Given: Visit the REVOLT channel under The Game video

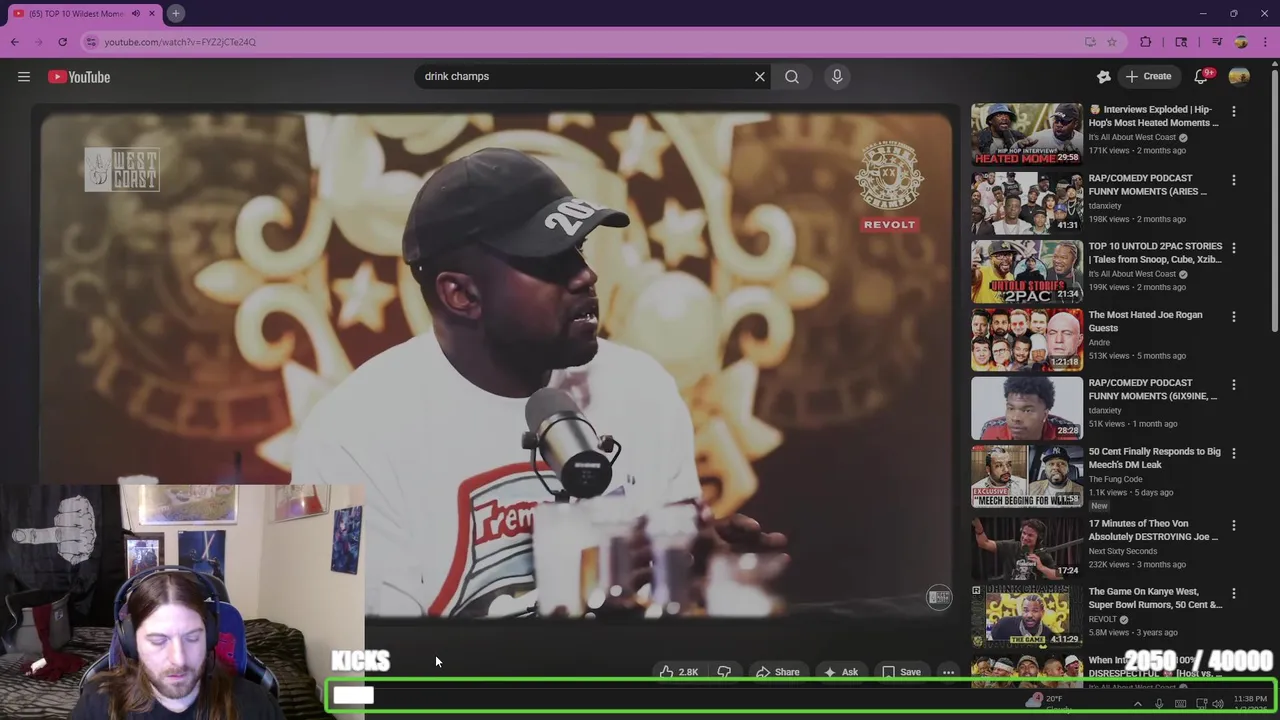Looking at the screenshot, I should (x=1103, y=619).
